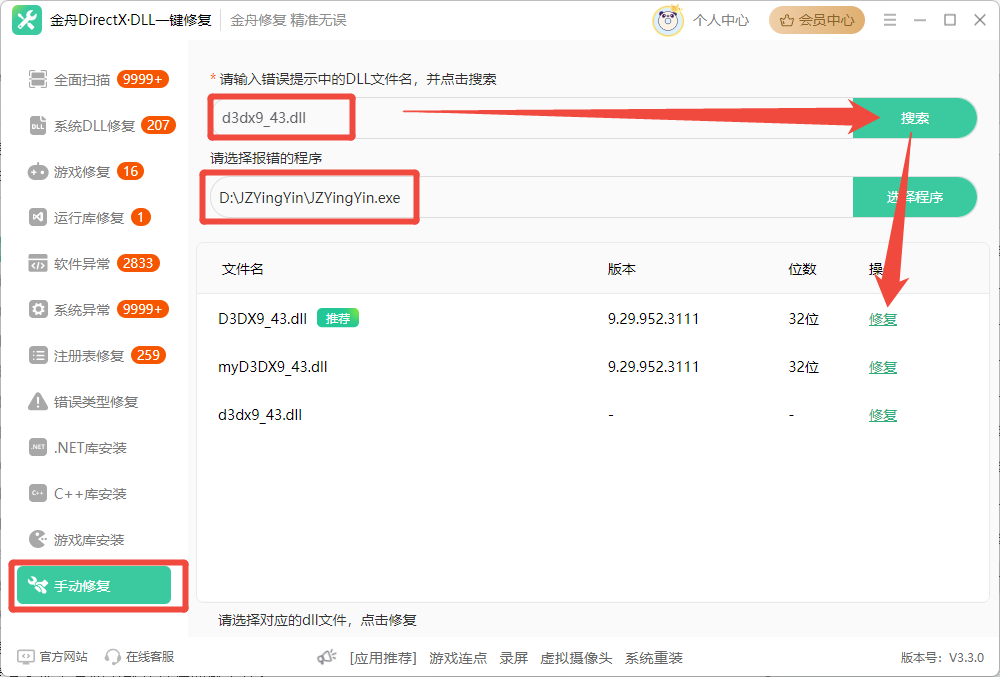The image size is (1000, 677).
Task: Open 官方网站 link
Action: pos(63,657)
